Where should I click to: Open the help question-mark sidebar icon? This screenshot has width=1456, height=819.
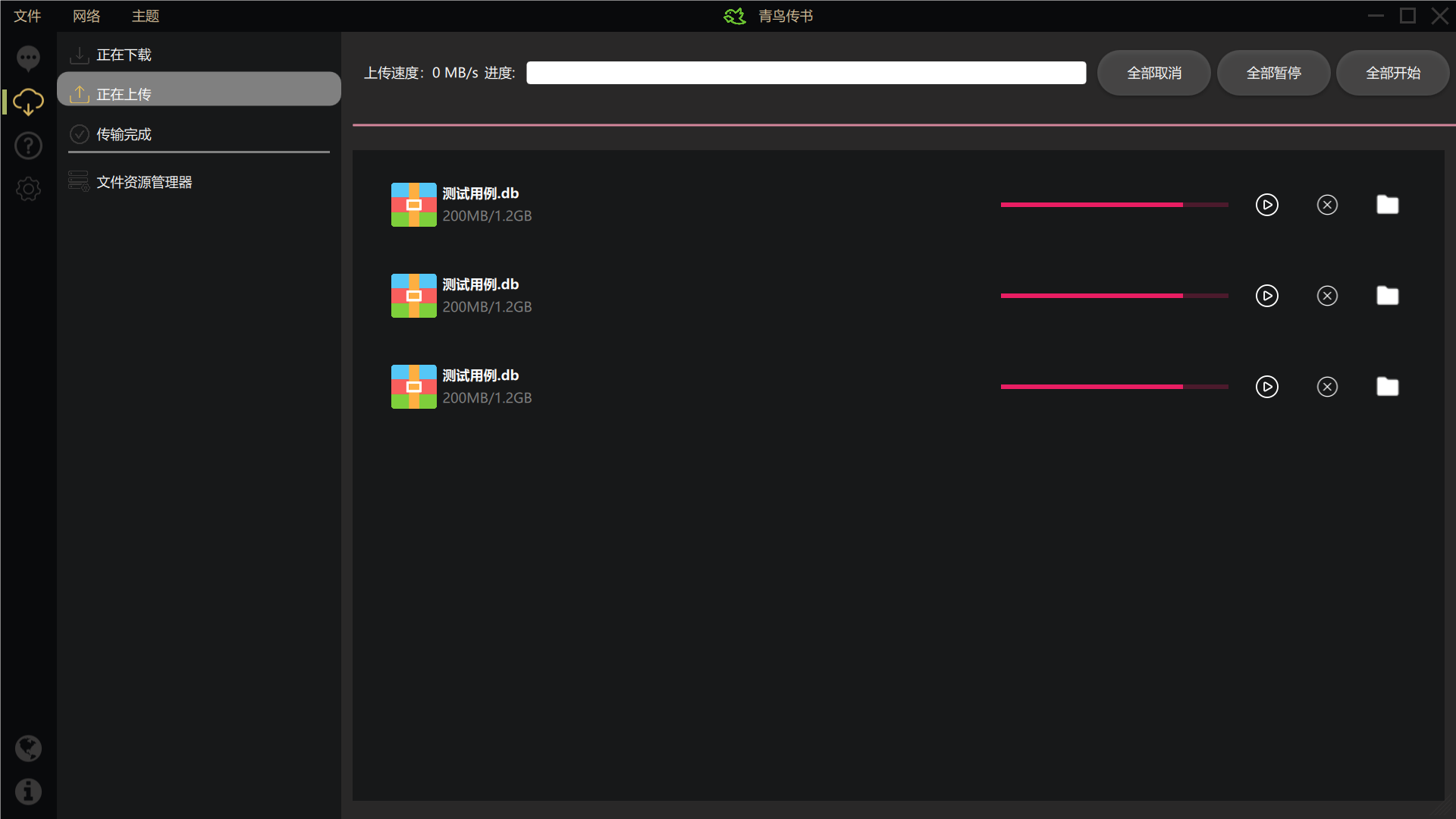pos(28,146)
